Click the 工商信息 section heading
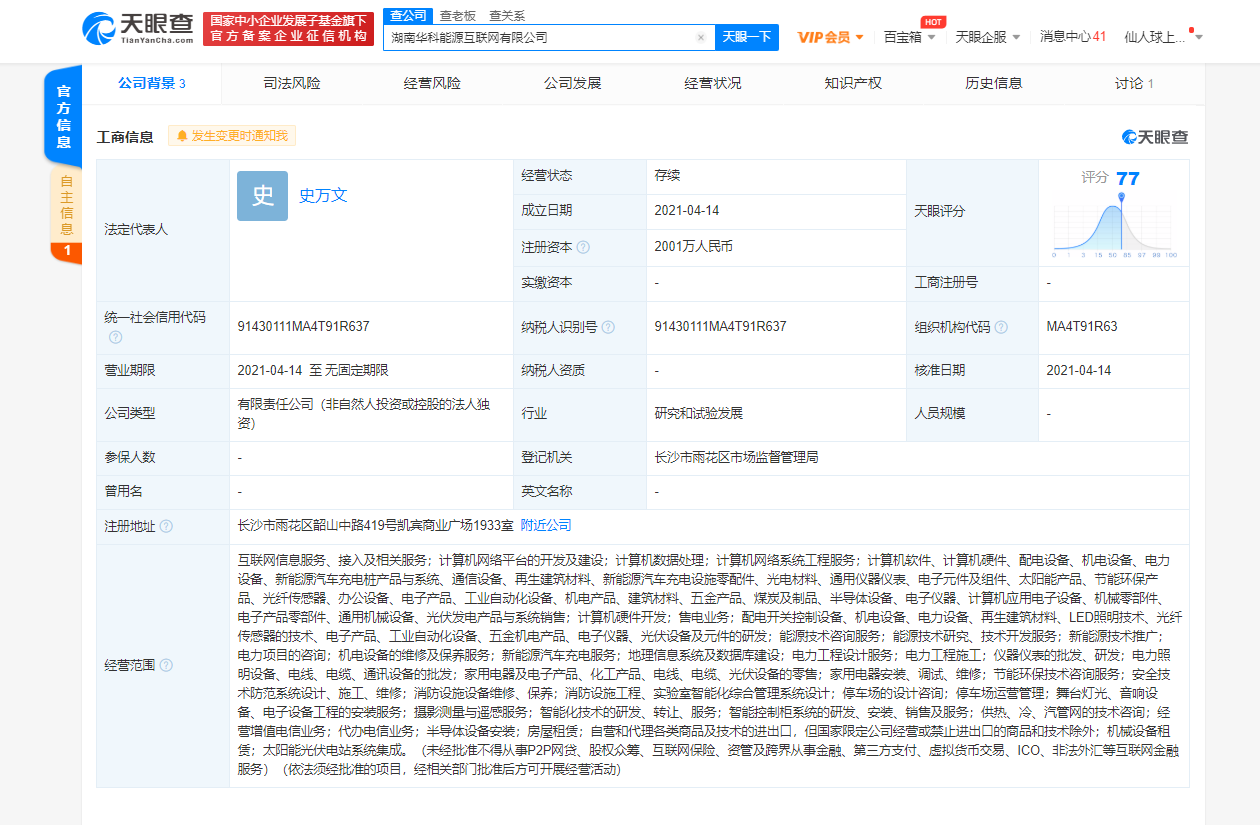This screenshot has height=825, width=1260. click(125, 137)
